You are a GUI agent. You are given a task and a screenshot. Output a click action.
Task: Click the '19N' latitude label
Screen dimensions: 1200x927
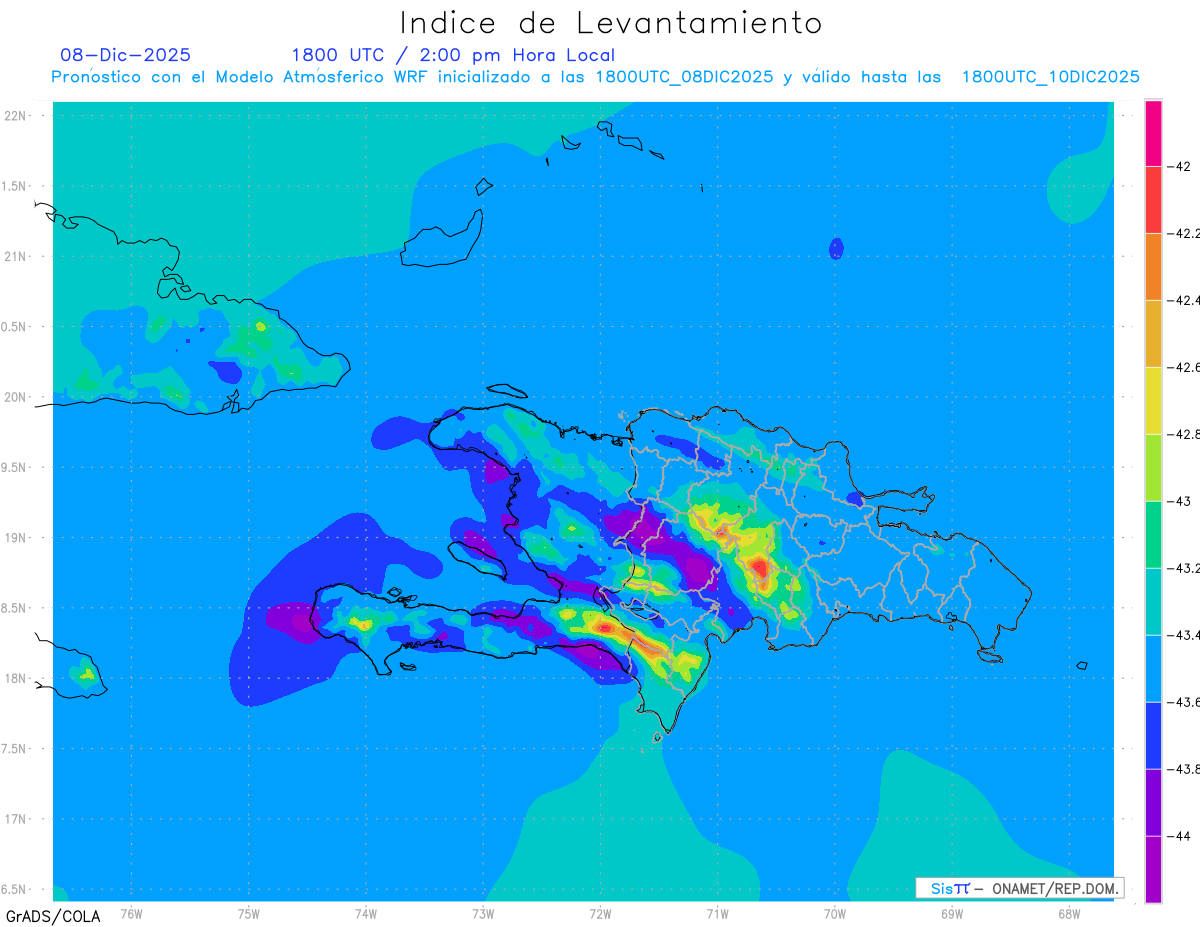tap(16, 538)
